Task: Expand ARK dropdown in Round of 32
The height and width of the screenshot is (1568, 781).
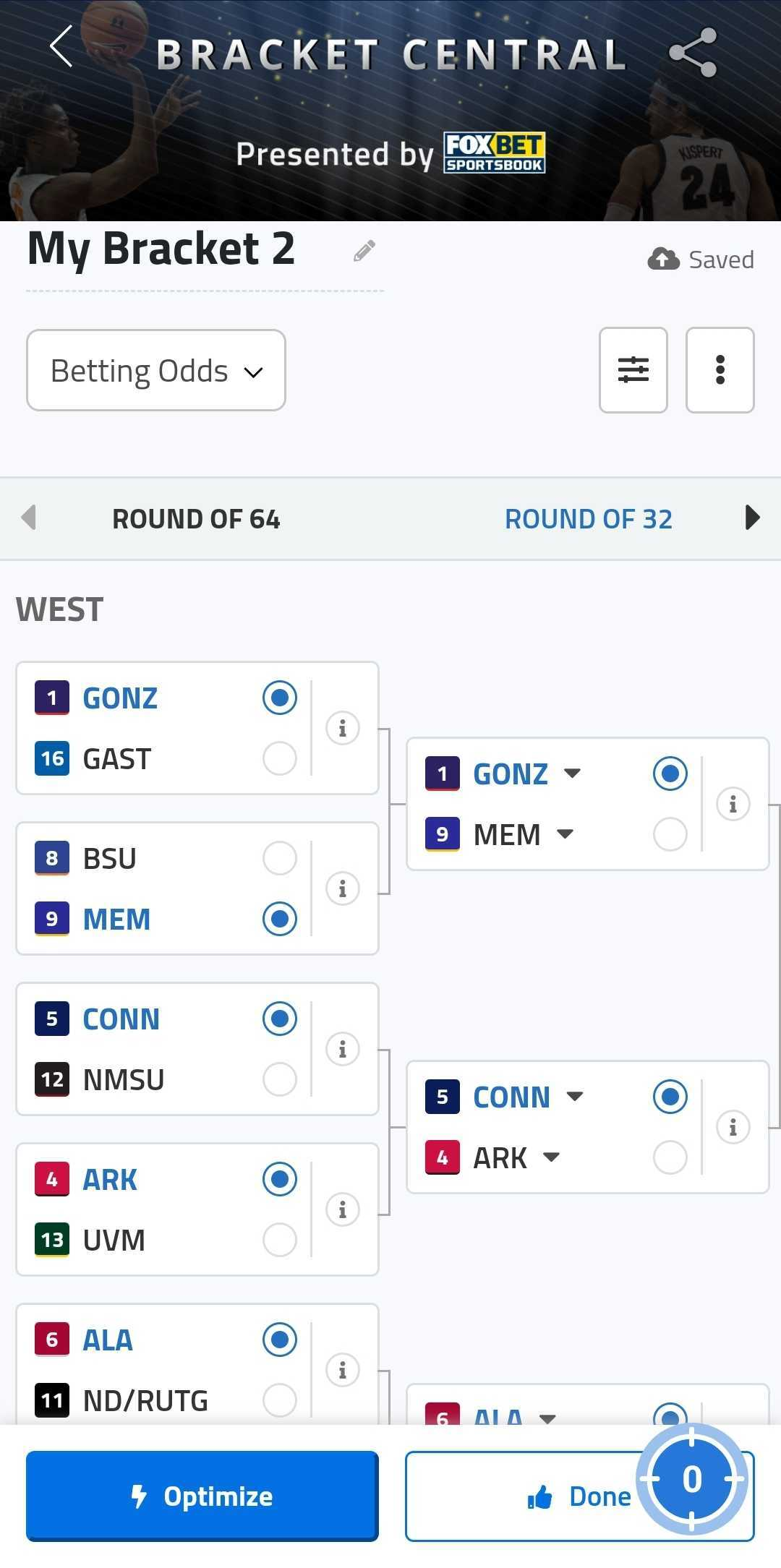Action: [x=551, y=1157]
